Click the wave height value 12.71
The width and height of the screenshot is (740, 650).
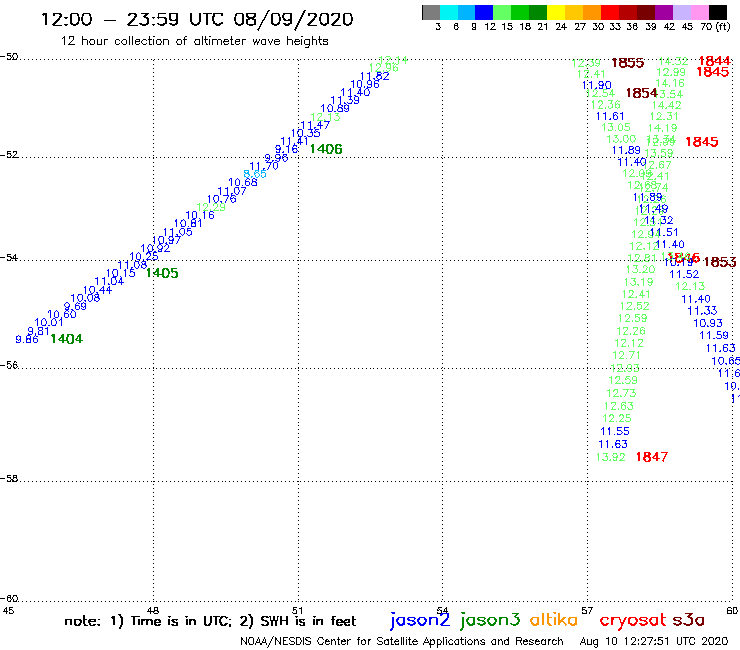[626, 355]
